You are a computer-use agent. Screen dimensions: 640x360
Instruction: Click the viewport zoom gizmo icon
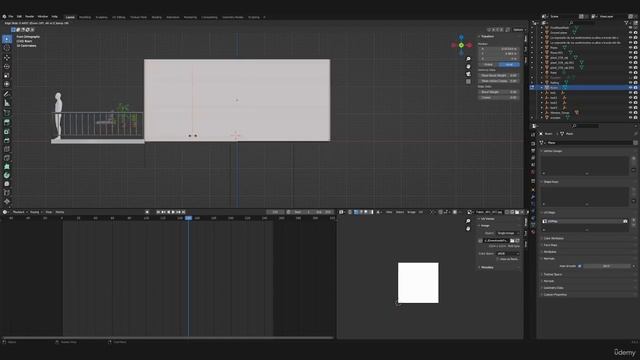pyautogui.click(x=468, y=59)
